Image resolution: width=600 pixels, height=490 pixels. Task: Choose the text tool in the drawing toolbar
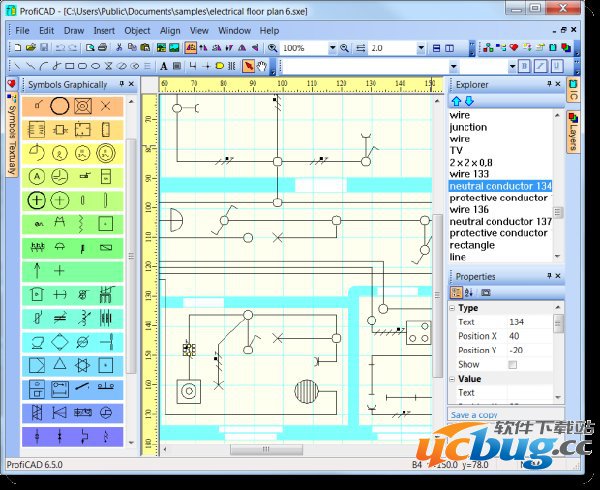(163, 66)
